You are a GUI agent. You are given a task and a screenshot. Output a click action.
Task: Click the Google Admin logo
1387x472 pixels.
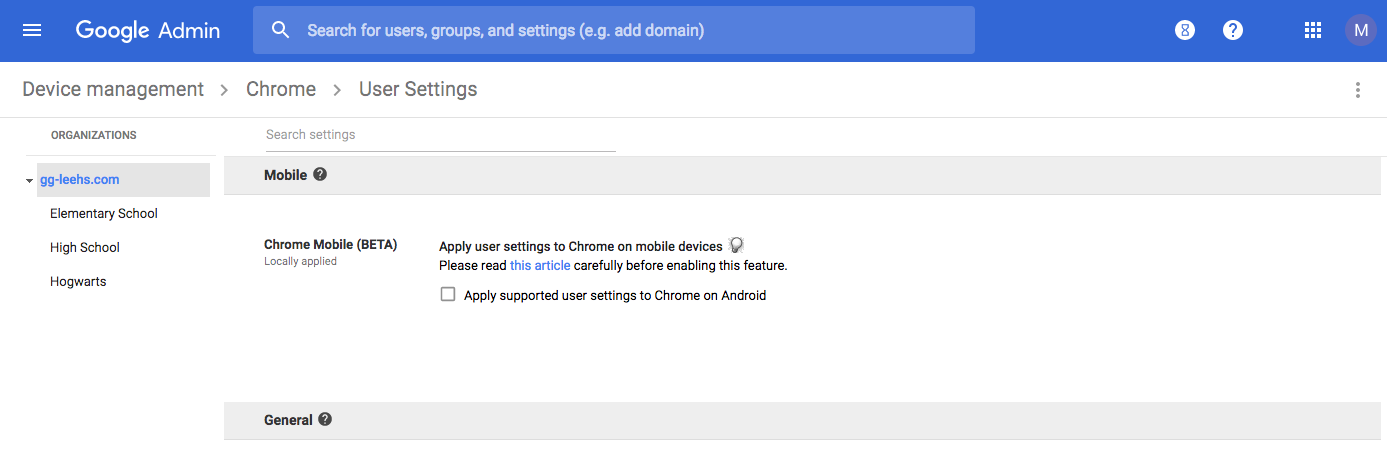point(148,30)
